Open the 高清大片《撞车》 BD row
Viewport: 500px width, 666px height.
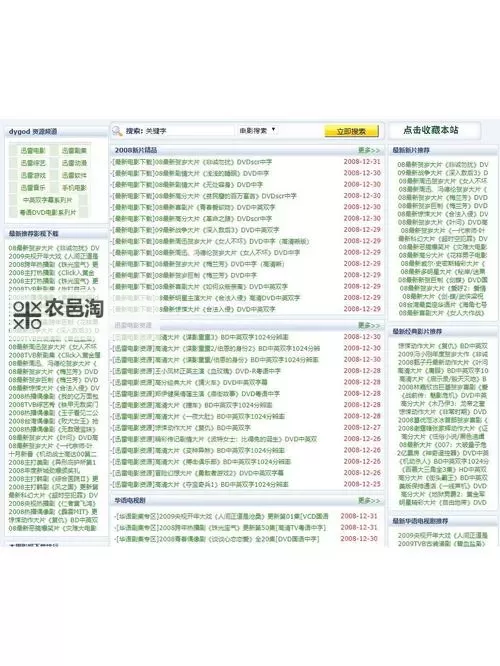tap(192, 405)
